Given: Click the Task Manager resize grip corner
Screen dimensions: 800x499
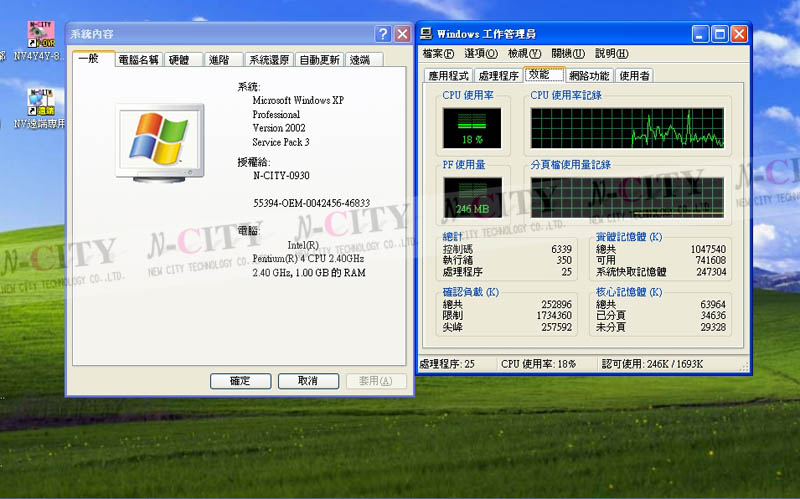Looking at the screenshot, I should coord(744,367).
